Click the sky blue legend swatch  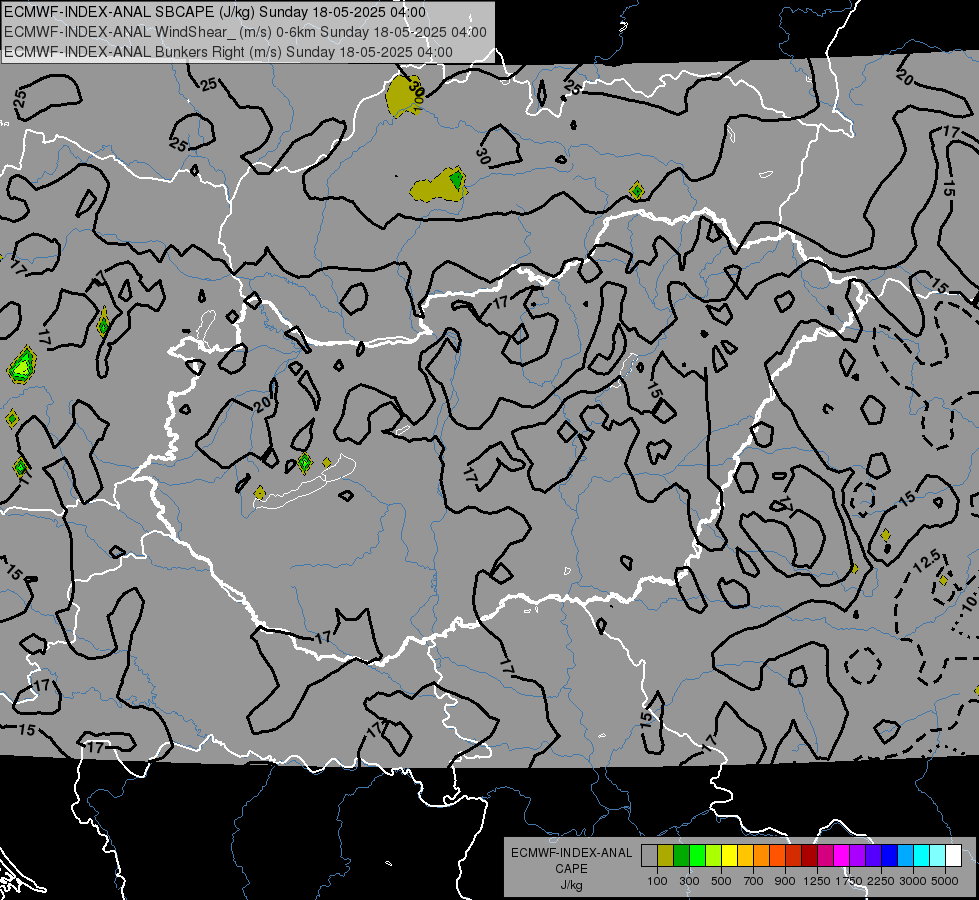pos(906,856)
